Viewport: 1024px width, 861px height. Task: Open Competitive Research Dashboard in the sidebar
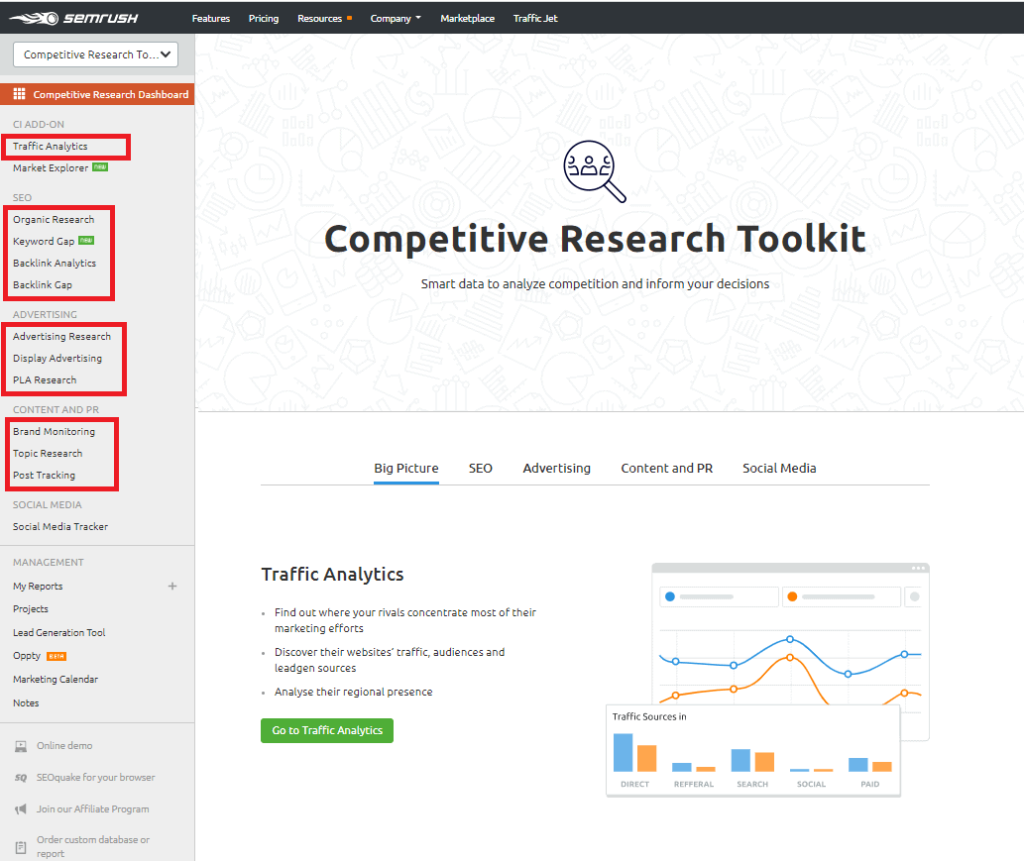point(97,94)
